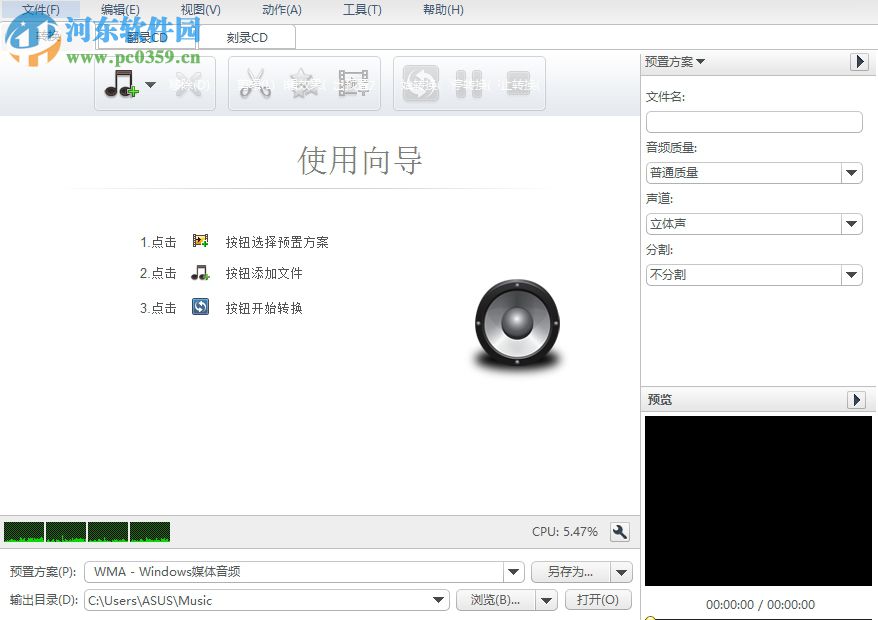Switch to the 刻录CD tab

tap(247, 37)
